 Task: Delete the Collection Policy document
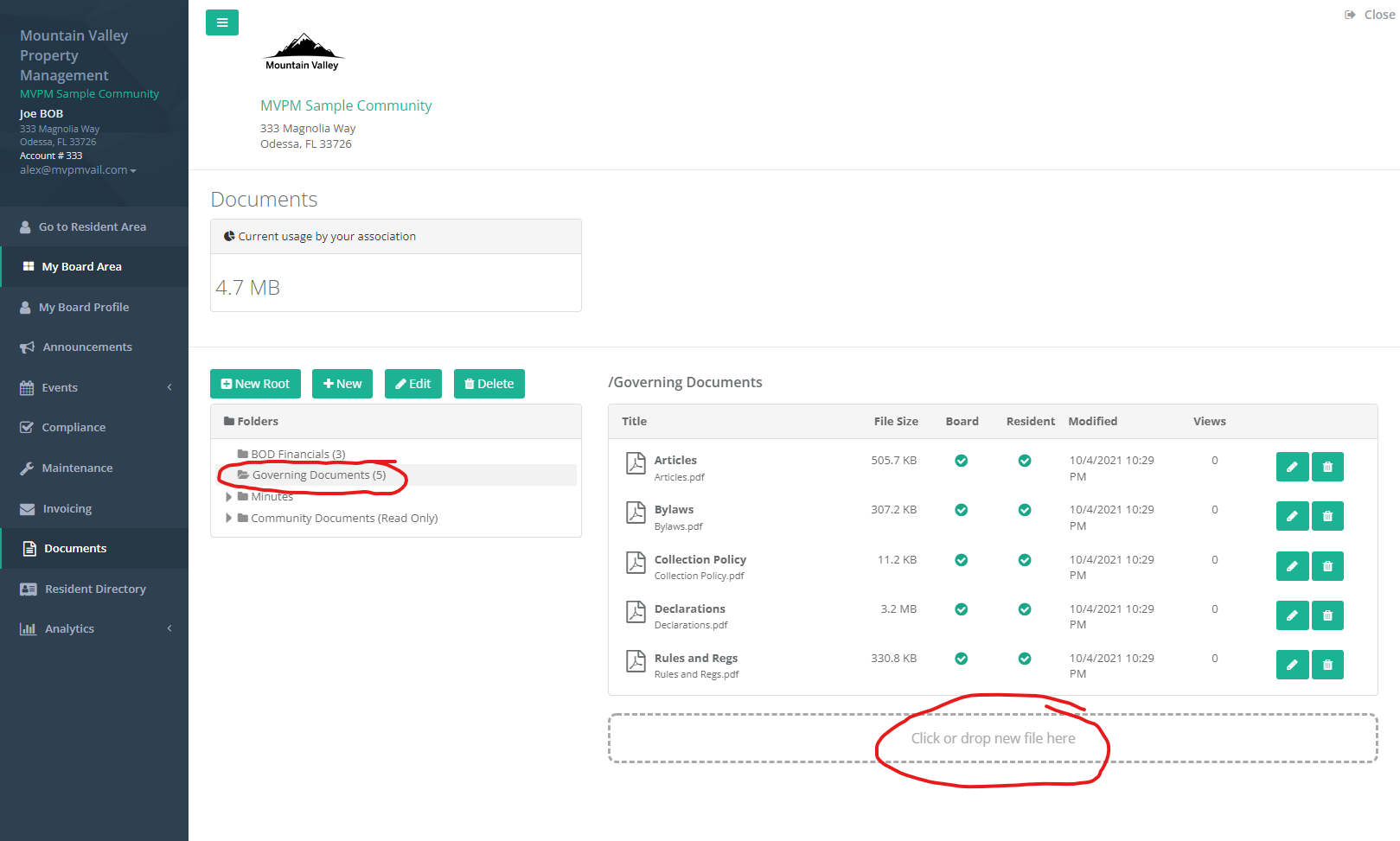coord(1327,566)
